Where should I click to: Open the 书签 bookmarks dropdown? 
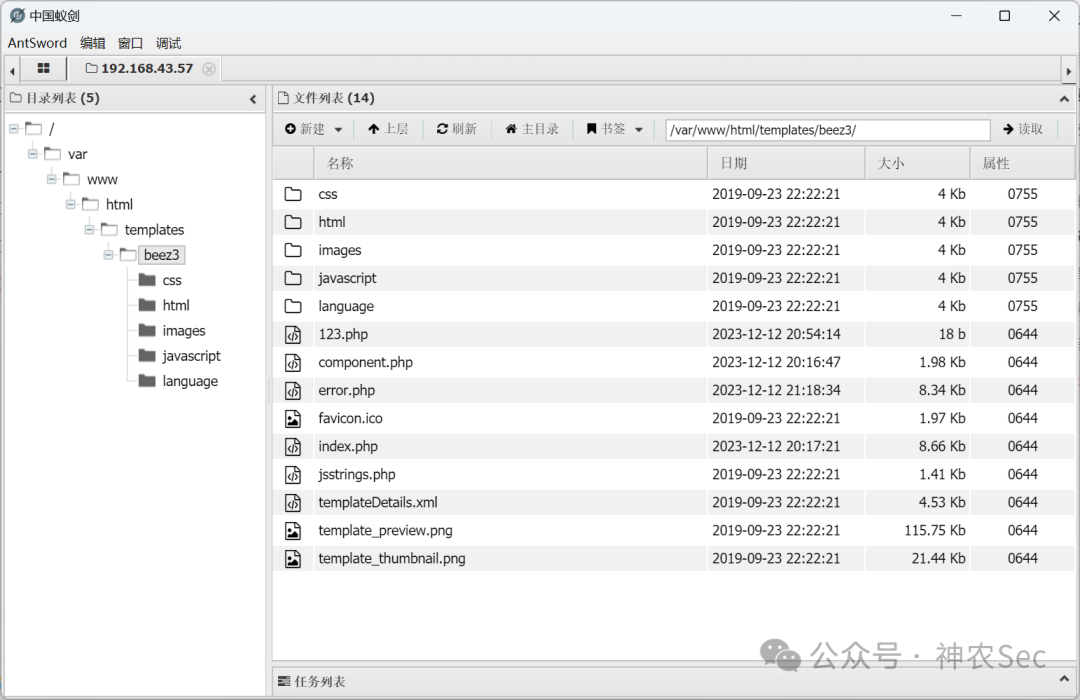[614, 129]
